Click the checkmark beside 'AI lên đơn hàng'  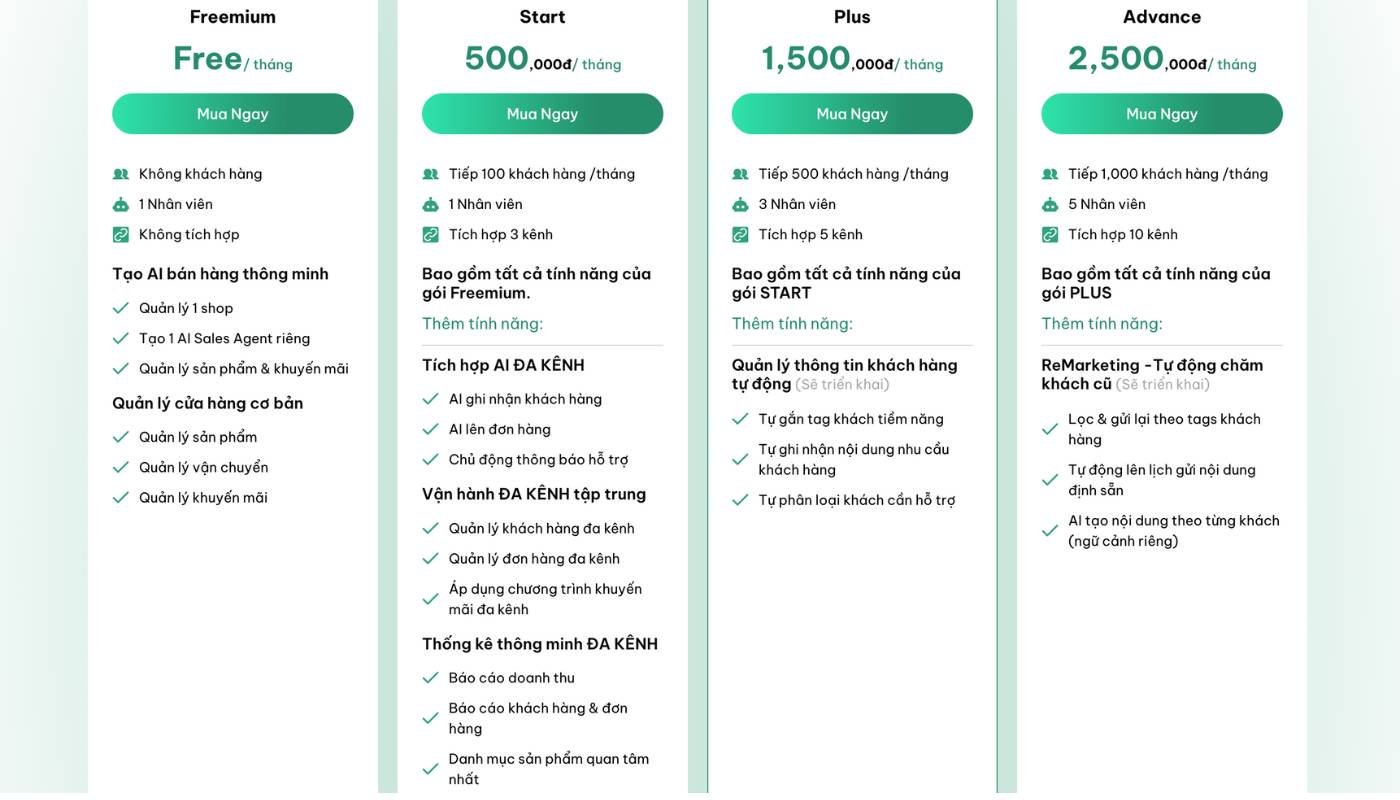[x=431, y=428]
